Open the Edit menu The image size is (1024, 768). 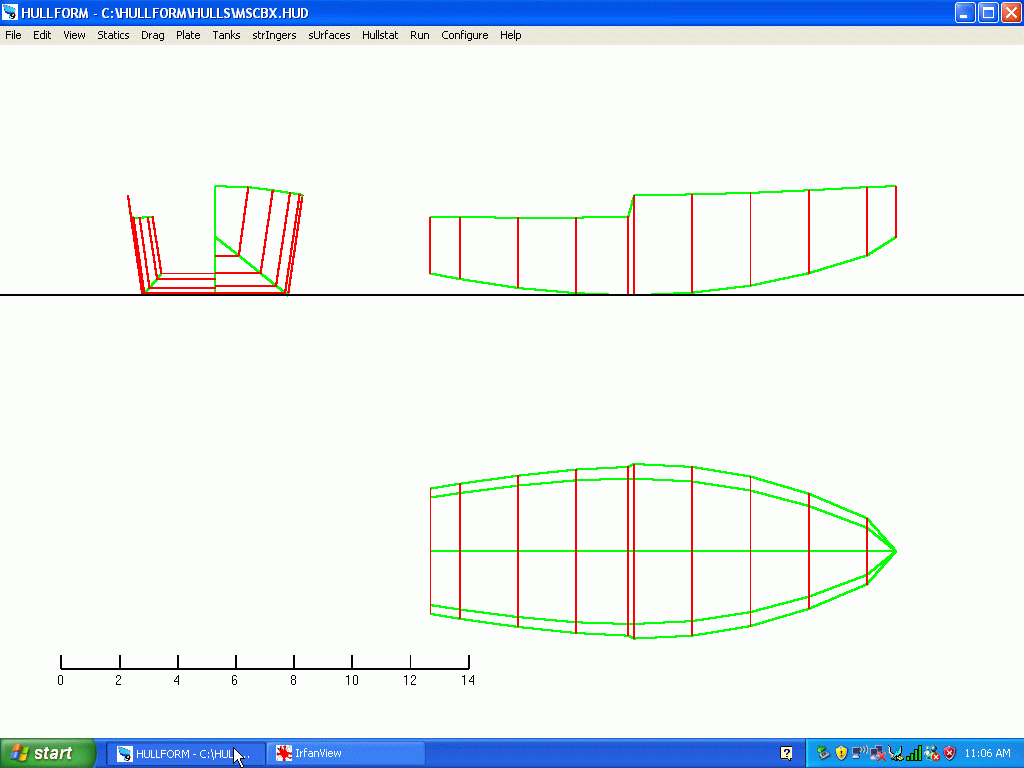point(42,35)
